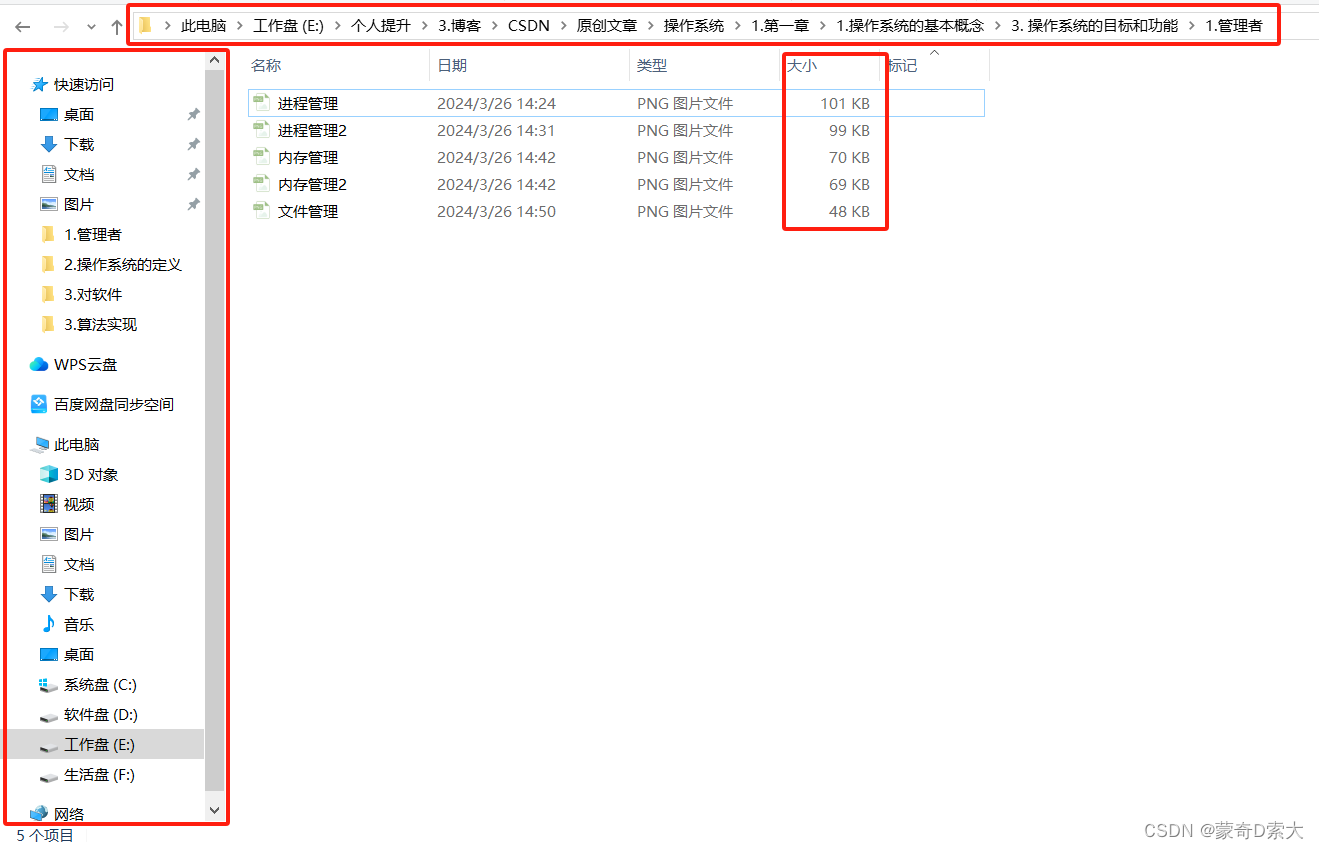1319x849 pixels.
Task: Click 1.第一章 breadcrumb segment
Action: pyautogui.click(x=780, y=26)
